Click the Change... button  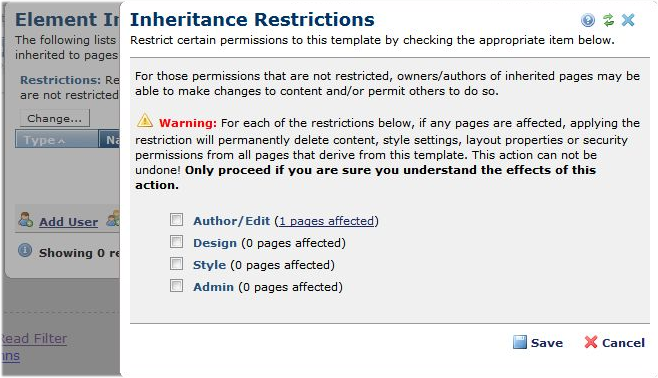pyautogui.click(x=55, y=118)
